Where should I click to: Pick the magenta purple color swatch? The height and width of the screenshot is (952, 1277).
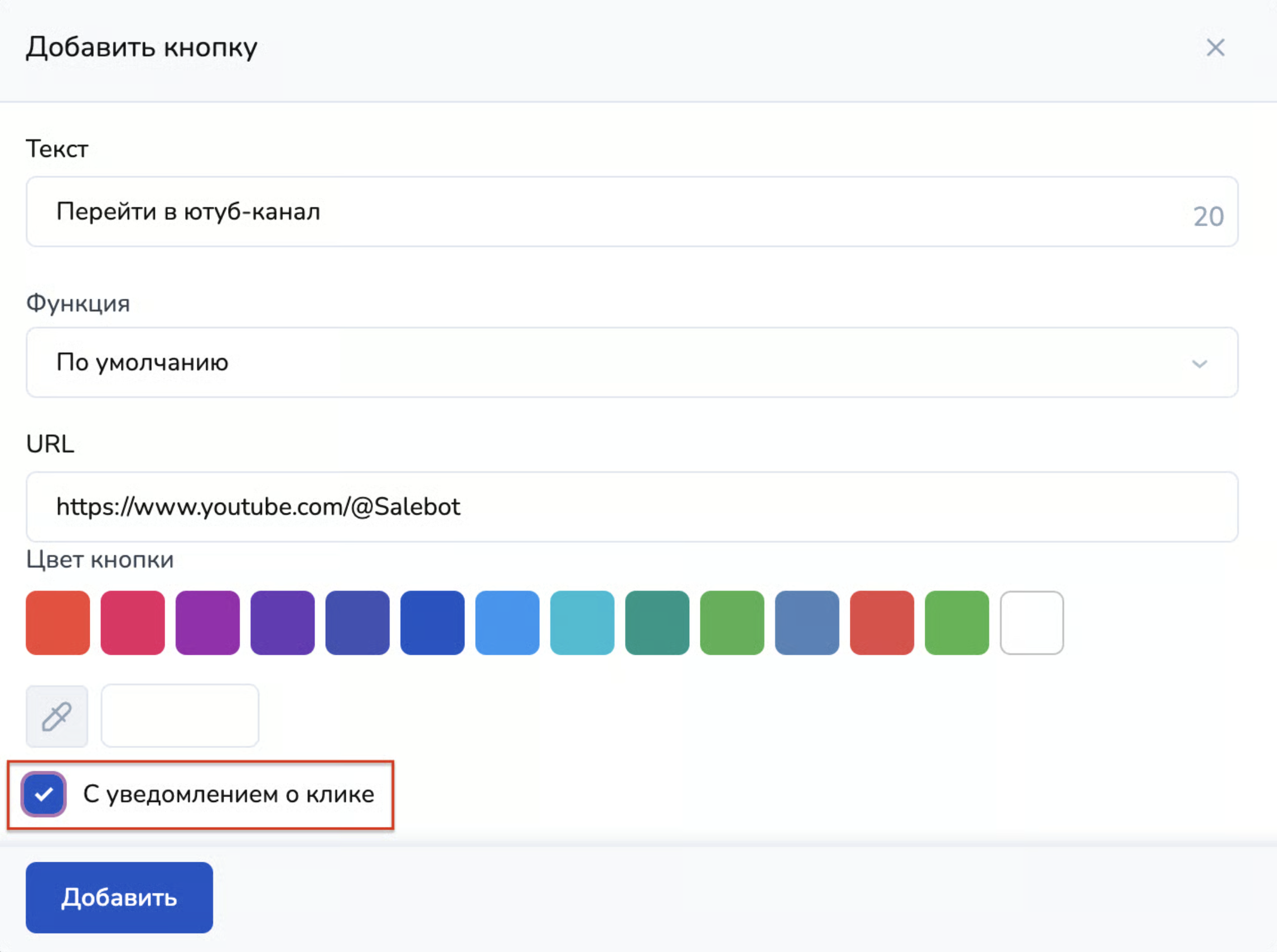tap(207, 623)
